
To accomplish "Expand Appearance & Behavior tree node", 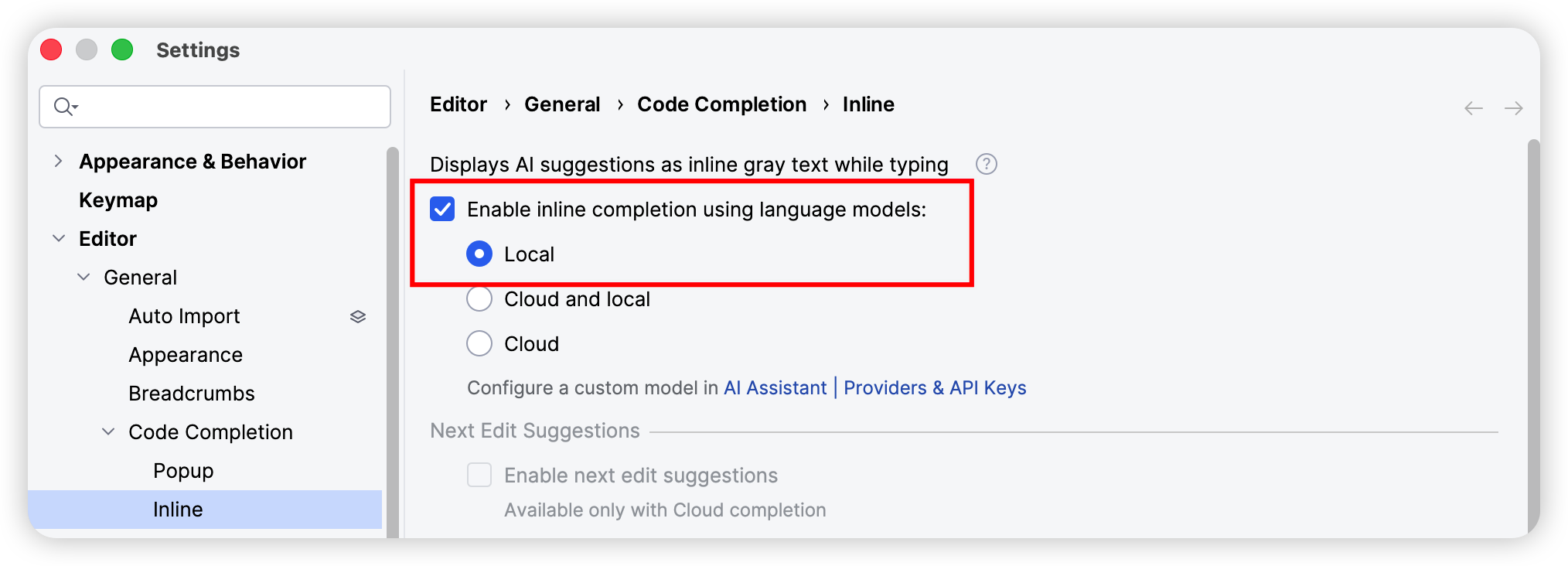I will (x=58, y=161).
